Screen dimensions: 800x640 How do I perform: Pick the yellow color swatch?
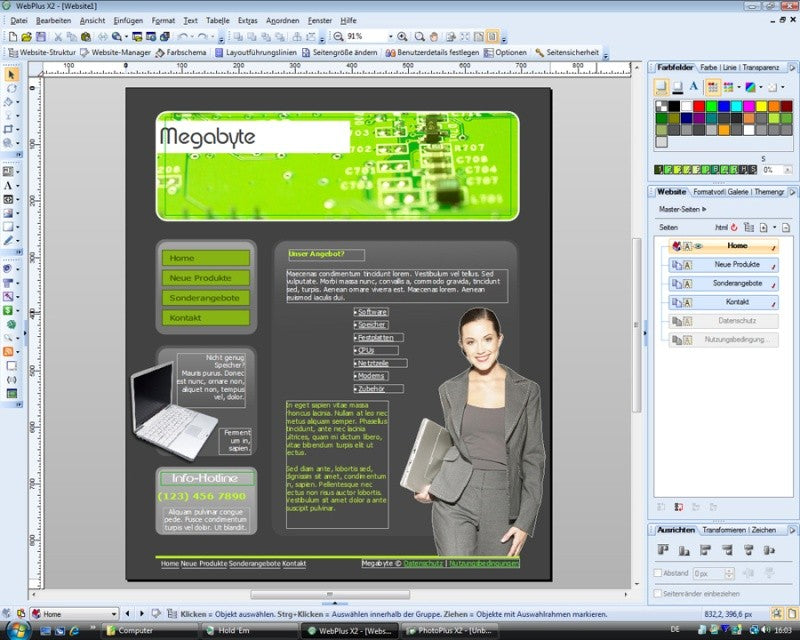tap(761, 106)
